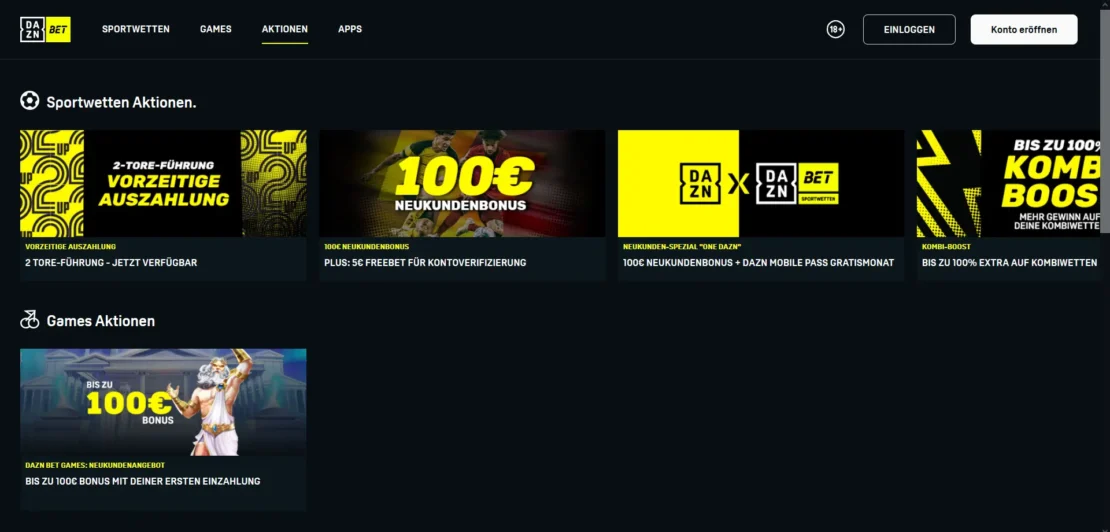The height and width of the screenshot is (532, 1110).
Task: Open the Games navigation item
Action: (x=216, y=29)
